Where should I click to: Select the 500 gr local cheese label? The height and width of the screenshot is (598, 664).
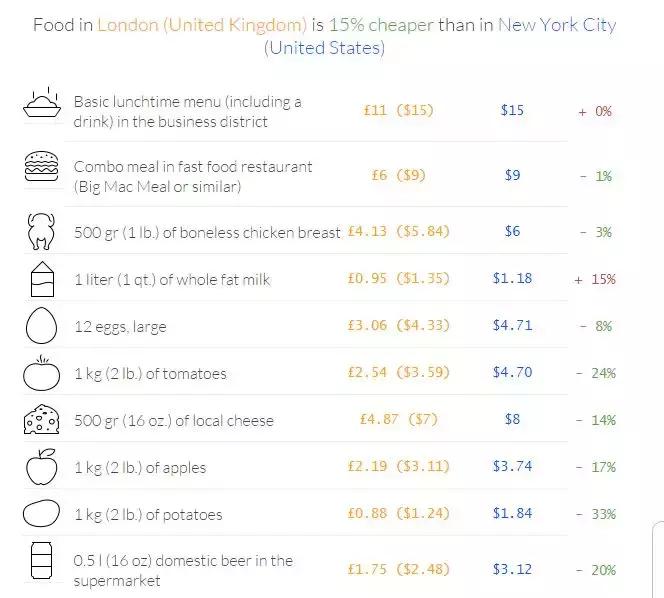click(x=173, y=420)
